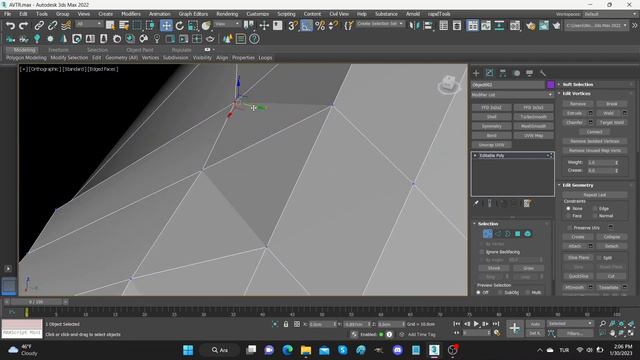640x360 pixels.
Task: Select the Off preview selection radio
Action: 478,292
